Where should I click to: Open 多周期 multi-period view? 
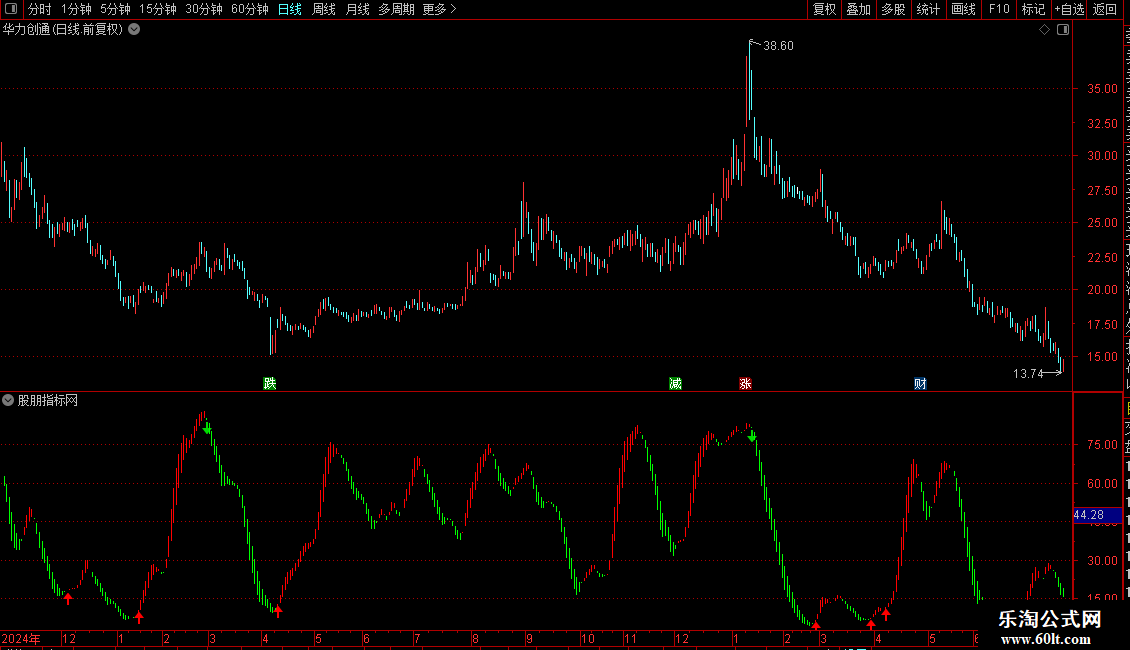(x=396, y=9)
